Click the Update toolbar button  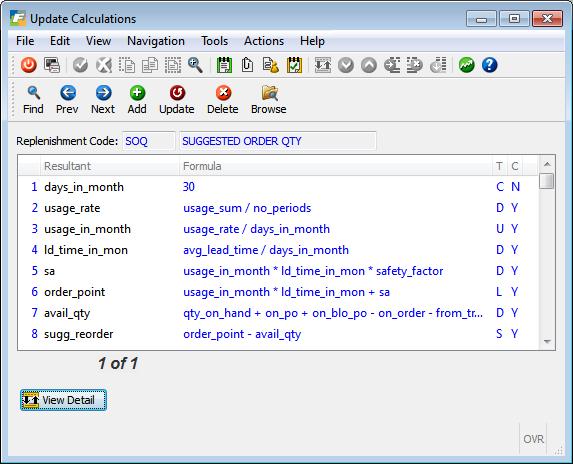coord(177,100)
